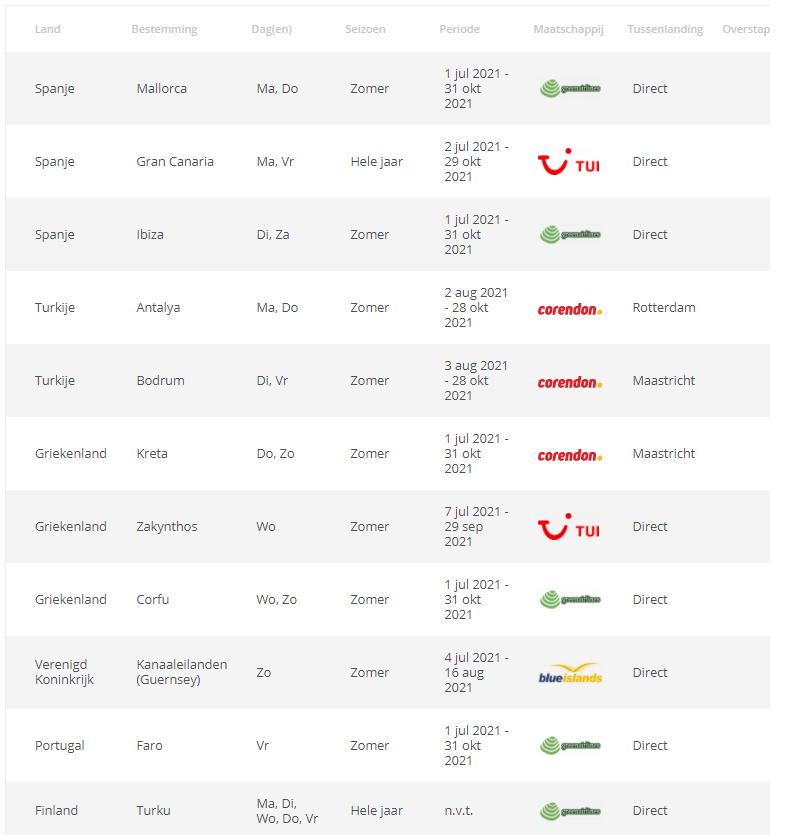Select the Corendon logo in the Antalya row
This screenshot has width=788, height=835.
point(569,309)
